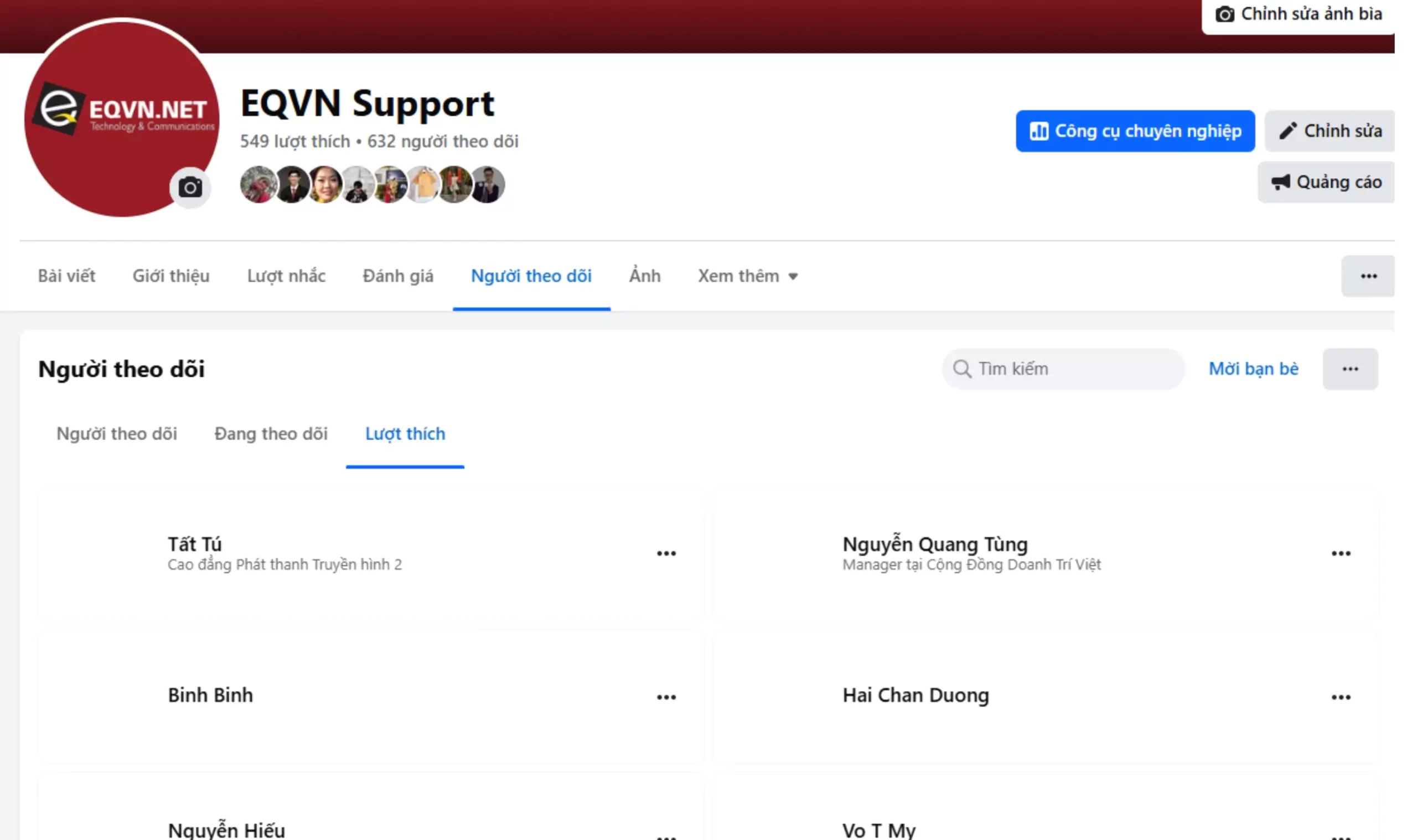This screenshot has height=840, width=1417.
Task: Click the Mời bạn bè link
Action: (1253, 369)
